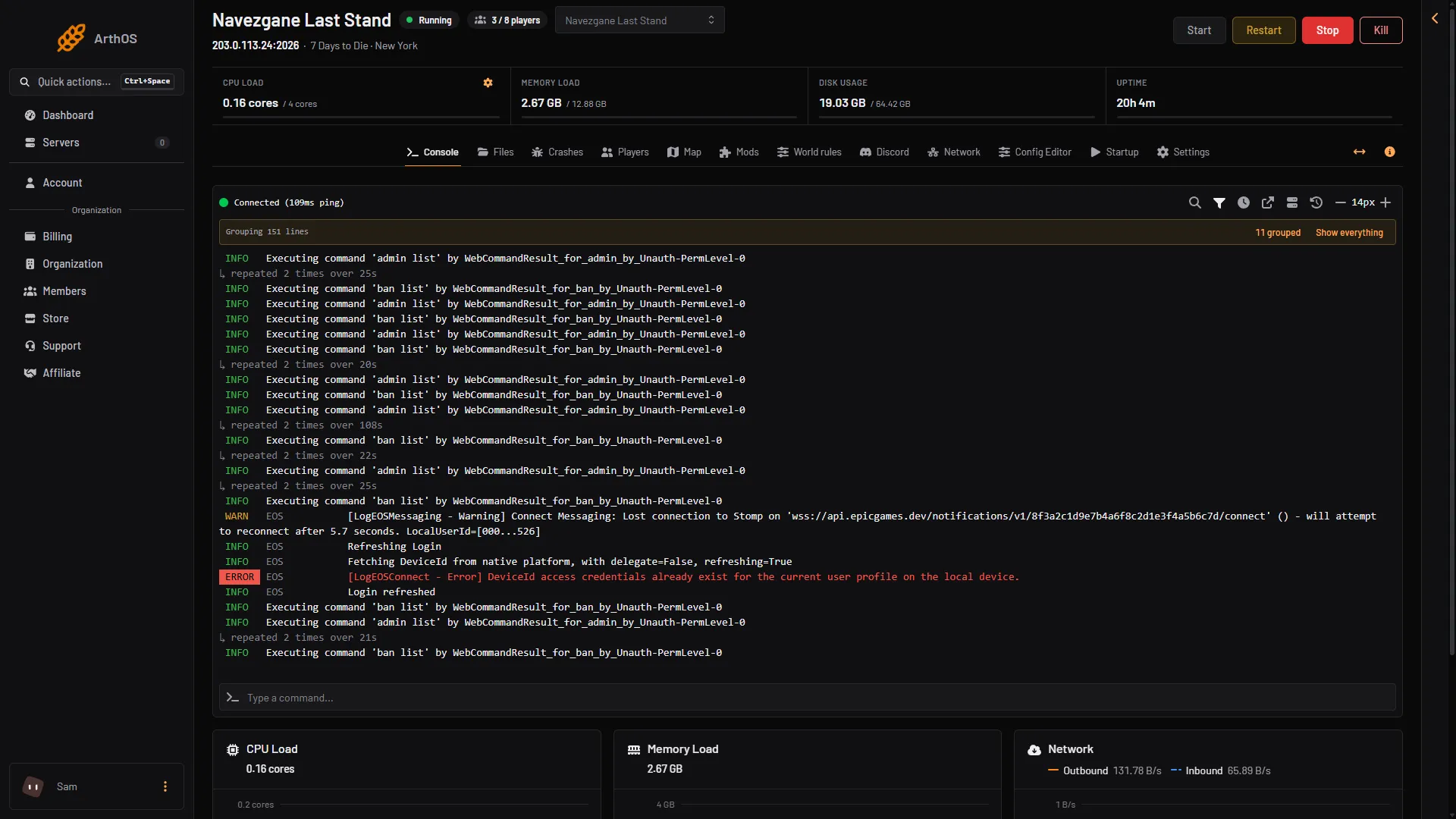The image size is (1456, 819).
Task: Open Support in sidebar
Action: [96, 346]
